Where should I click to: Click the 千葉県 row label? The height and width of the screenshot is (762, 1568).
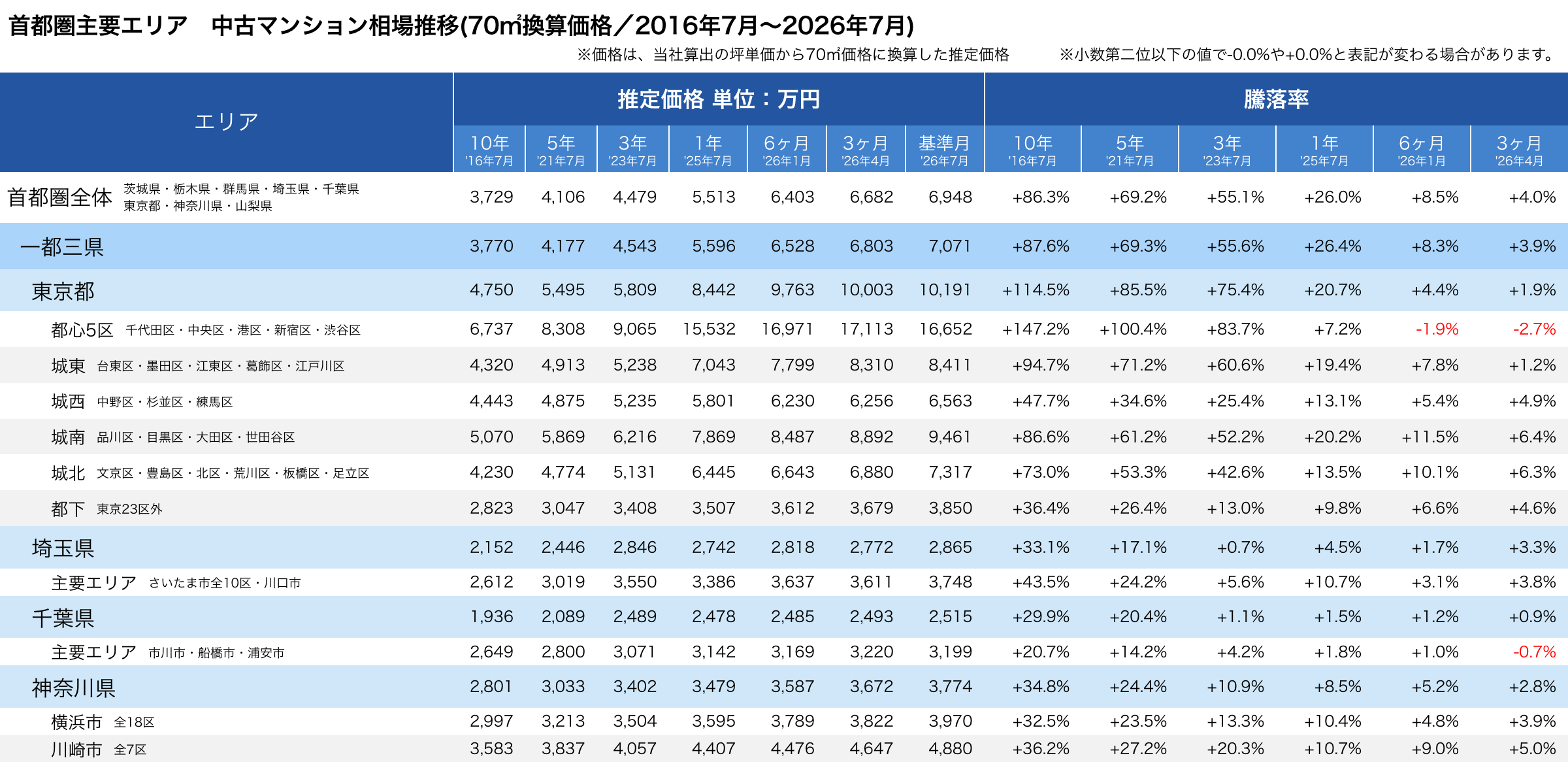point(63,618)
